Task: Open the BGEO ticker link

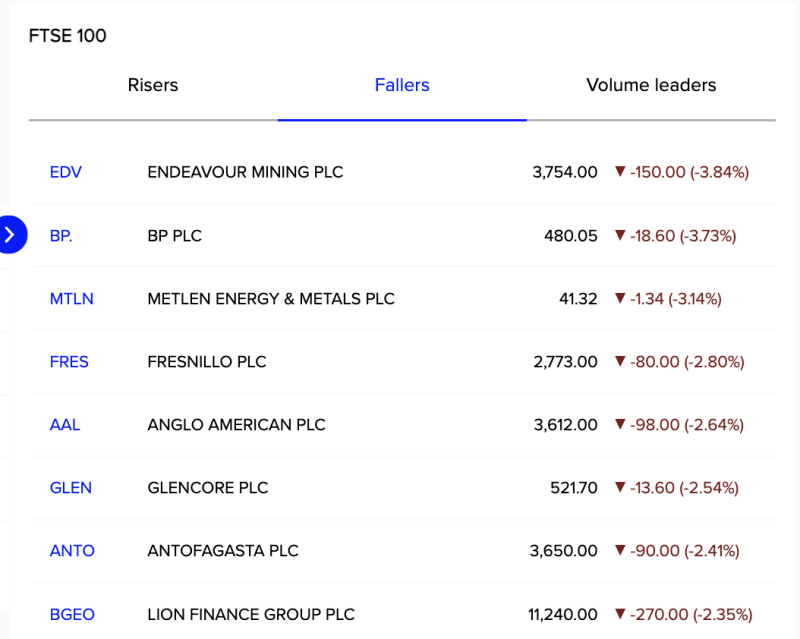Action: coord(72,615)
